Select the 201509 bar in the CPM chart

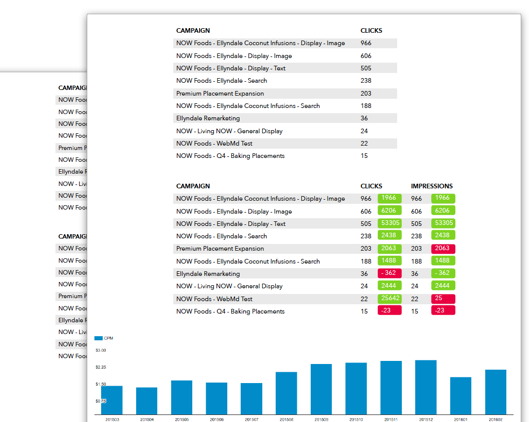click(x=321, y=389)
